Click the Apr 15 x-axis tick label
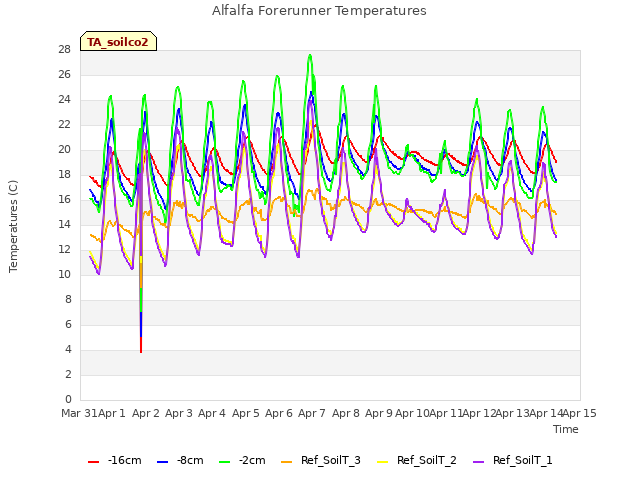The image size is (640, 480). click(580, 413)
